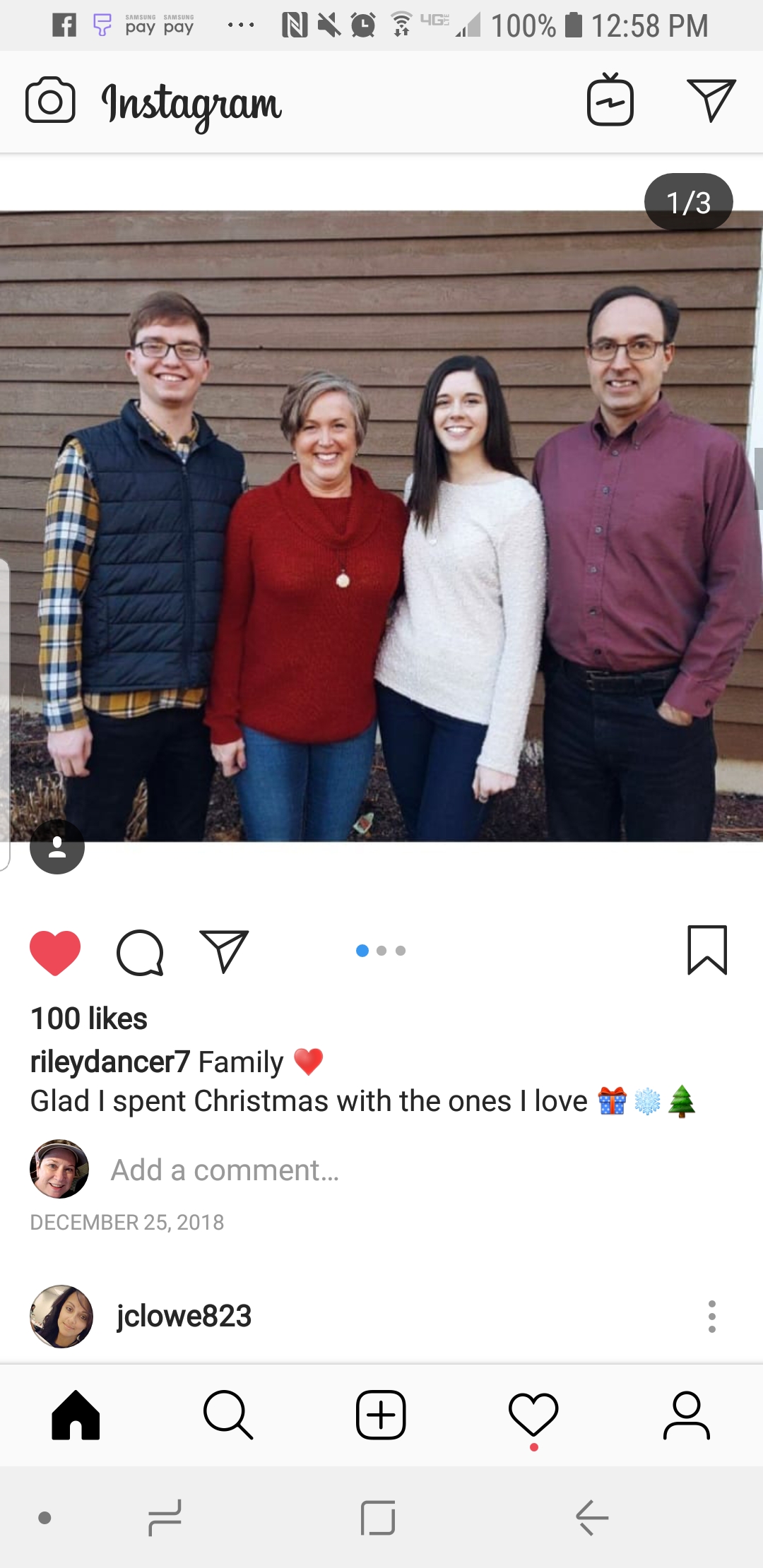Open rileydancer7 profile from caption
This screenshot has width=763, height=1568.
(x=110, y=1062)
